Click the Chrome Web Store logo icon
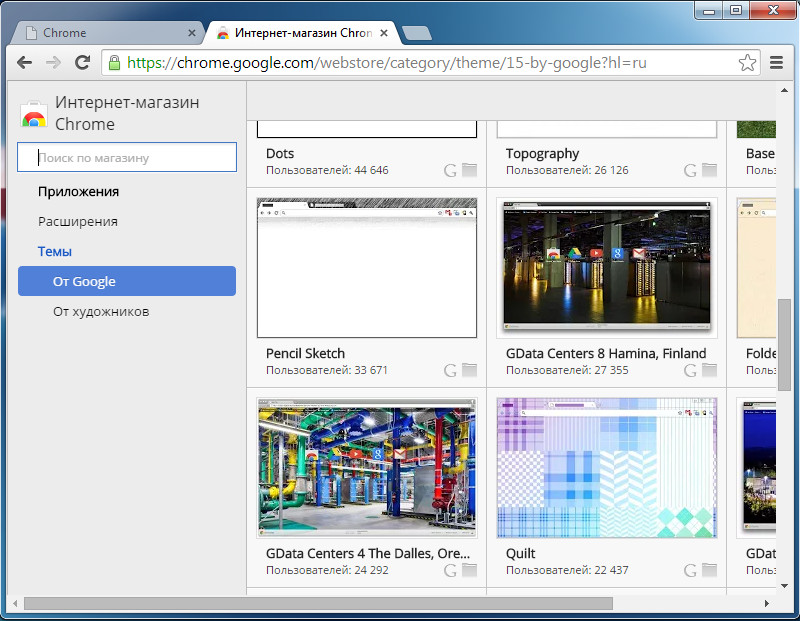Viewport: 800px width, 621px height. (34, 114)
